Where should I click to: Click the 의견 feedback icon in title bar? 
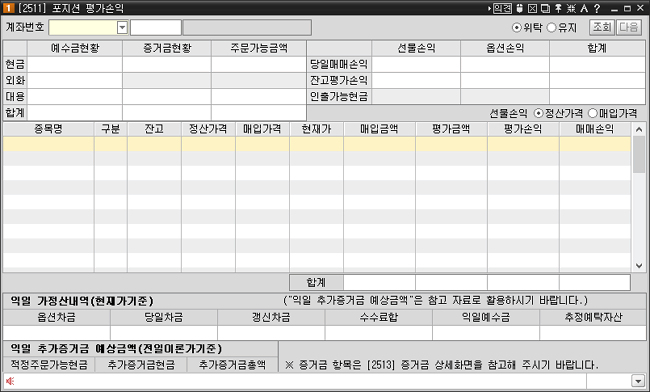point(502,8)
